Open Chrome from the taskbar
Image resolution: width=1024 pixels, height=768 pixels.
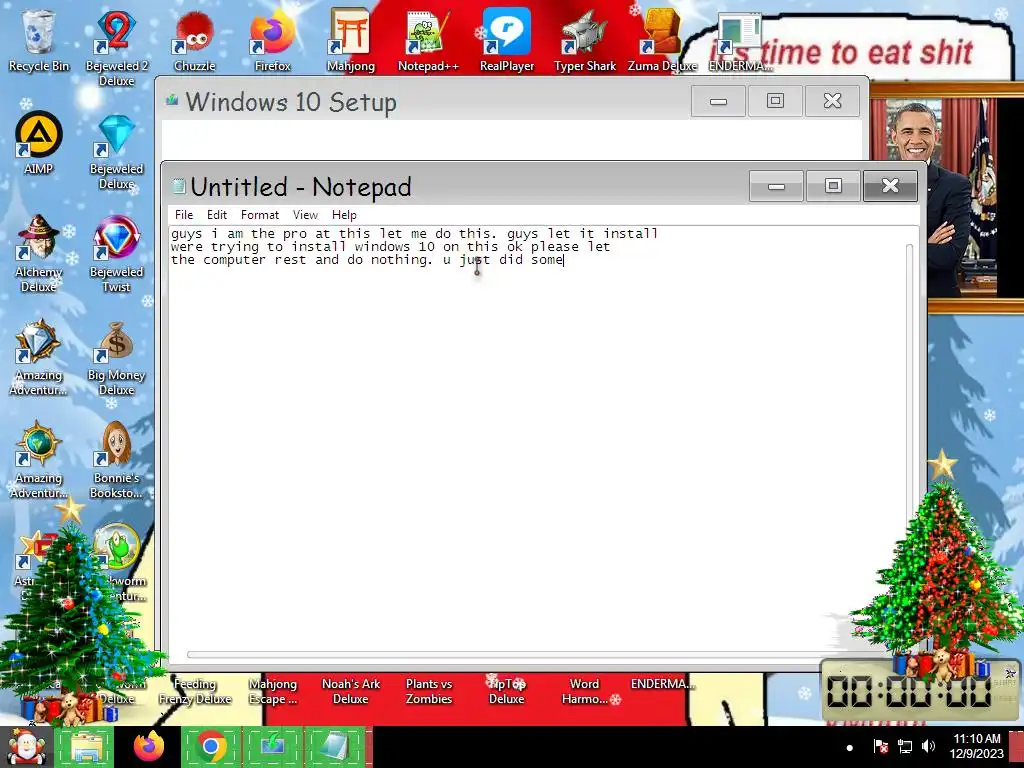[x=210, y=747]
